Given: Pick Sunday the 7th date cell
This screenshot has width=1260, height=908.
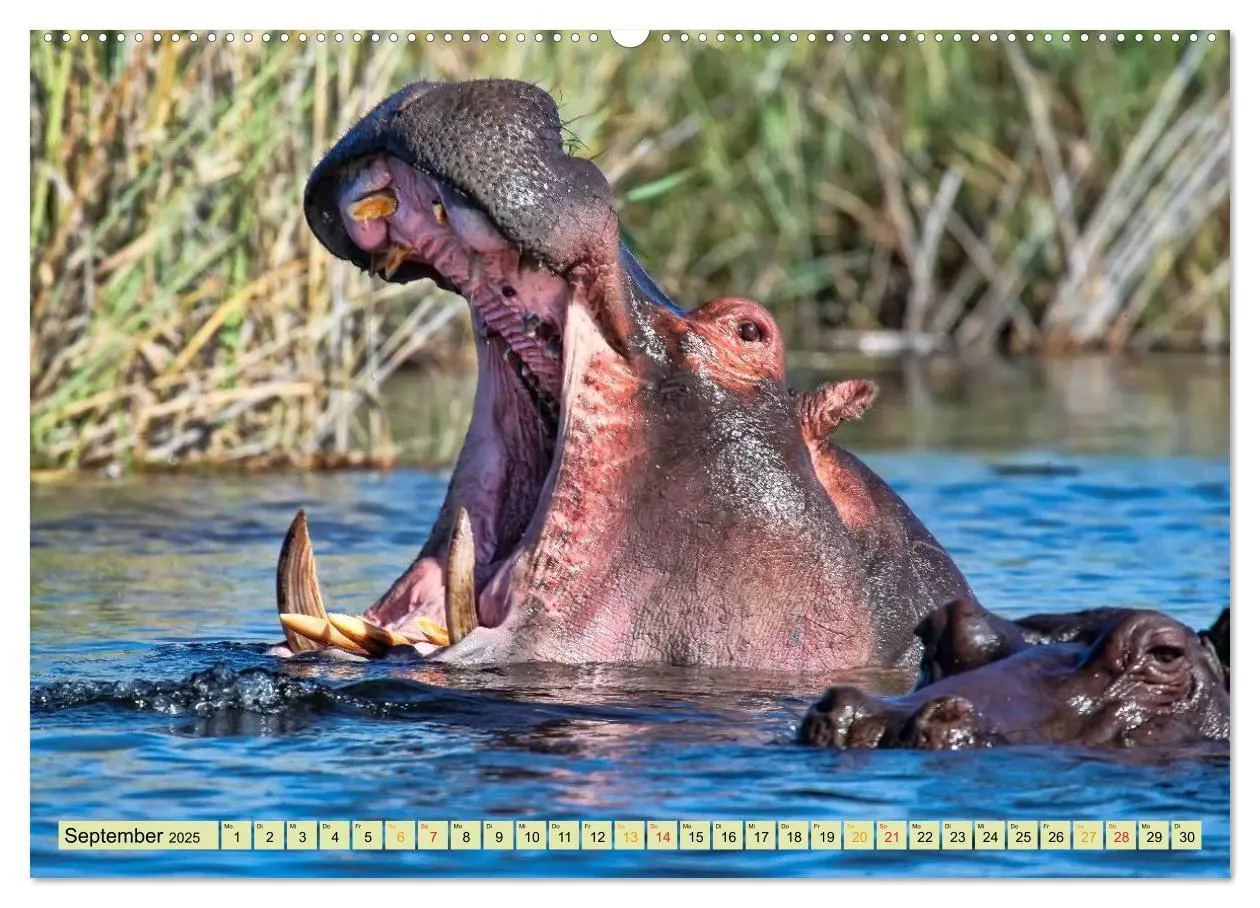Looking at the screenshot, I should (x=432, y=836).
